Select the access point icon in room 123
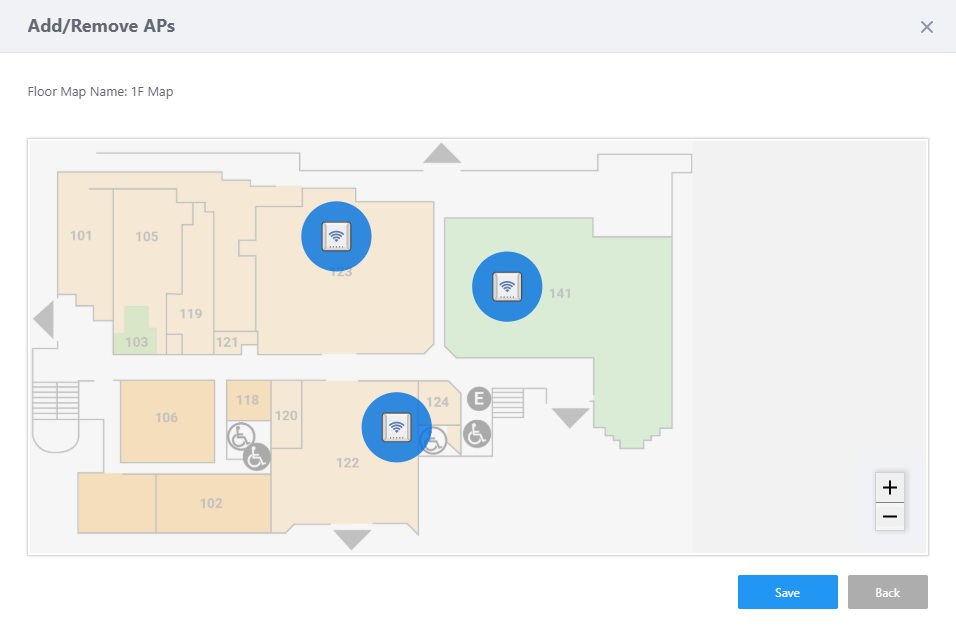956x627 pixels. tap(337, 236)
